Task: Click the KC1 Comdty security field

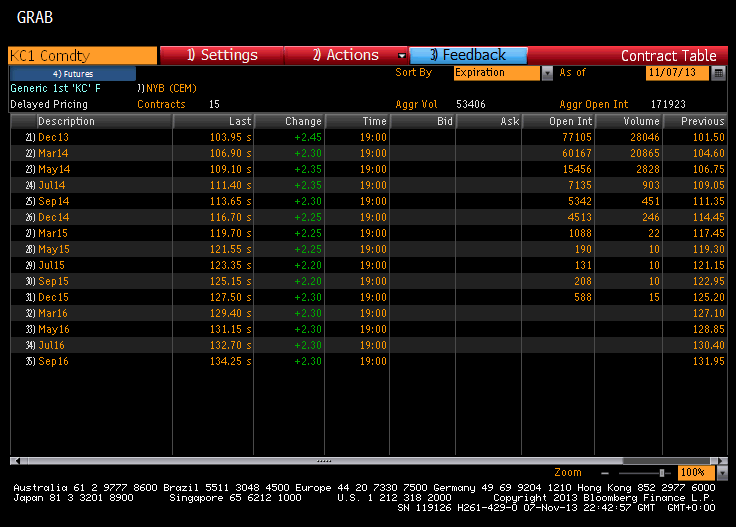Action: (x=83, y=55)
